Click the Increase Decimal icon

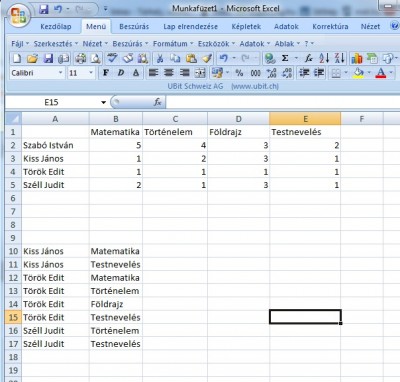(x=272, y=73)
